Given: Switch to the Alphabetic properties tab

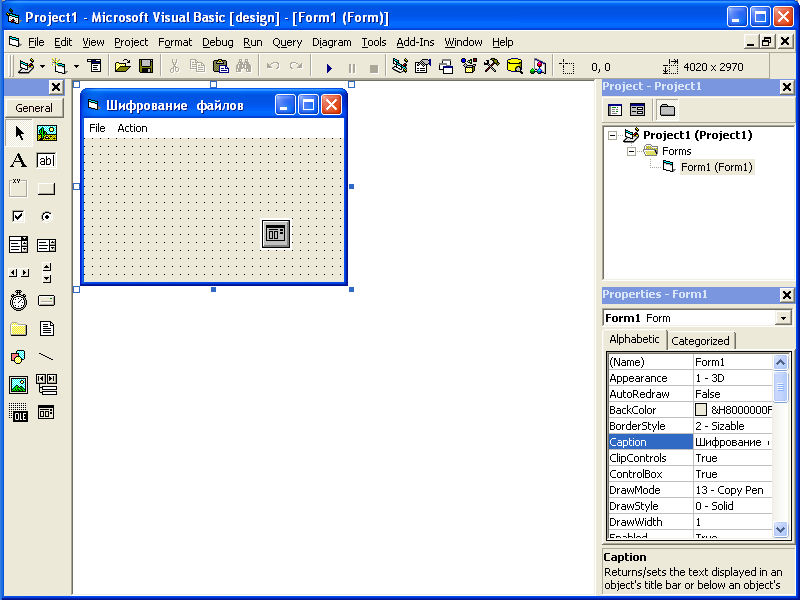Looking at the screenshot, I should pos(634,339).
